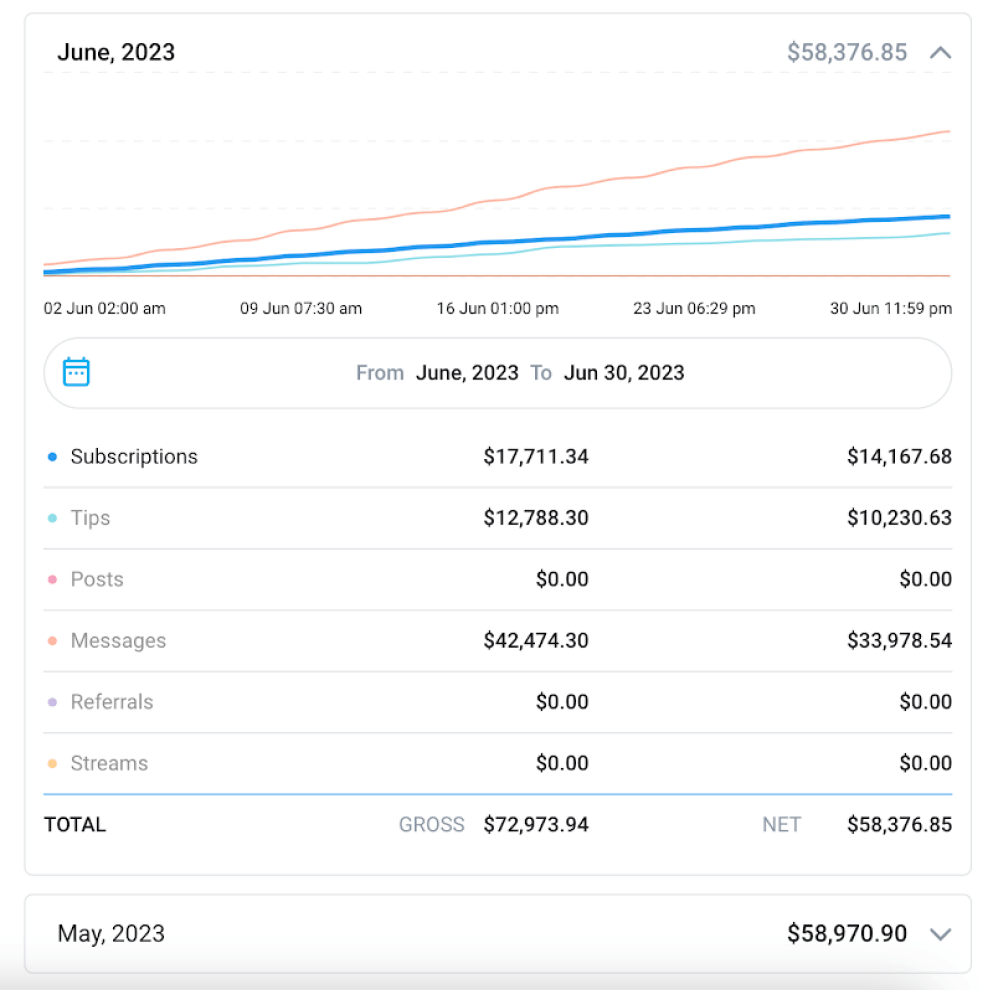Screen dimensions: 993x990
Task: Click the From June, 2023 date field
Action: (467, 373)
